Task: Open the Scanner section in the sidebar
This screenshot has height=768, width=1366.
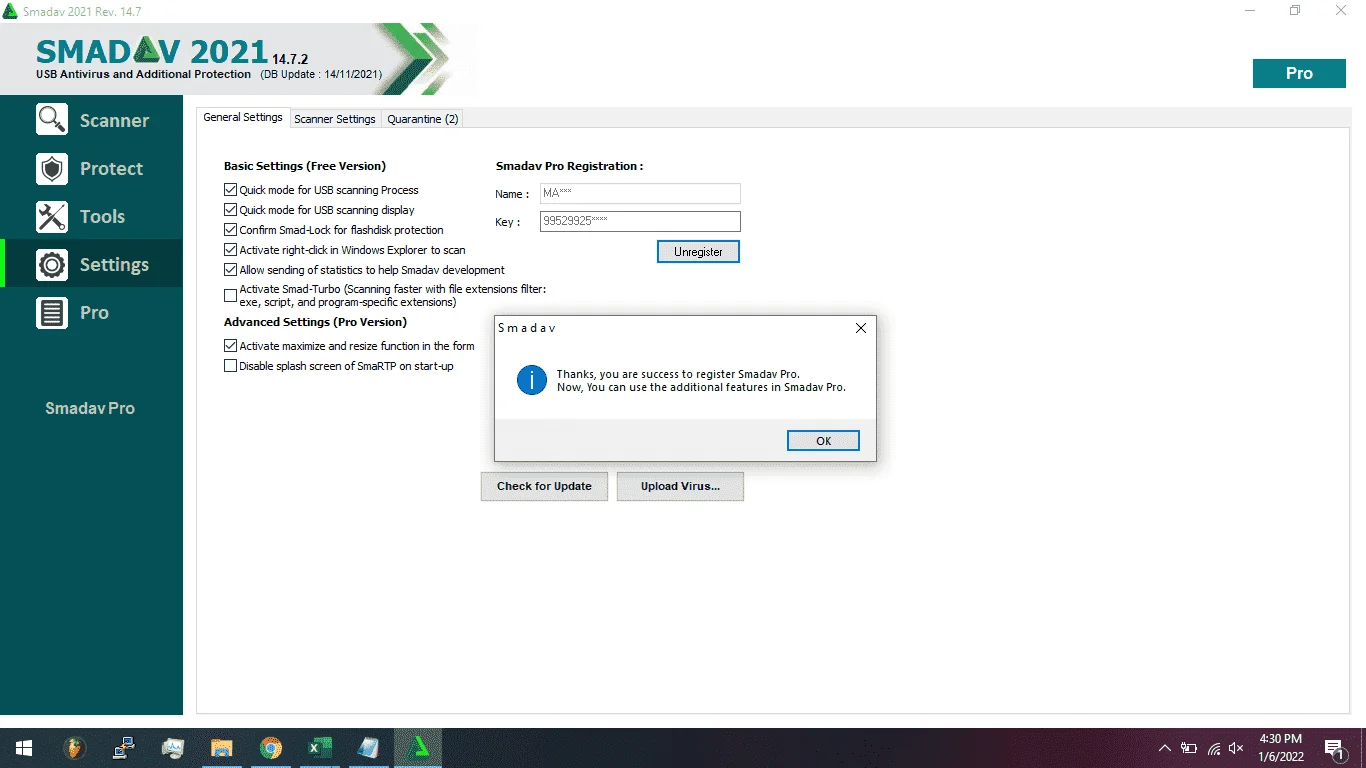Action: click(92, 120)
